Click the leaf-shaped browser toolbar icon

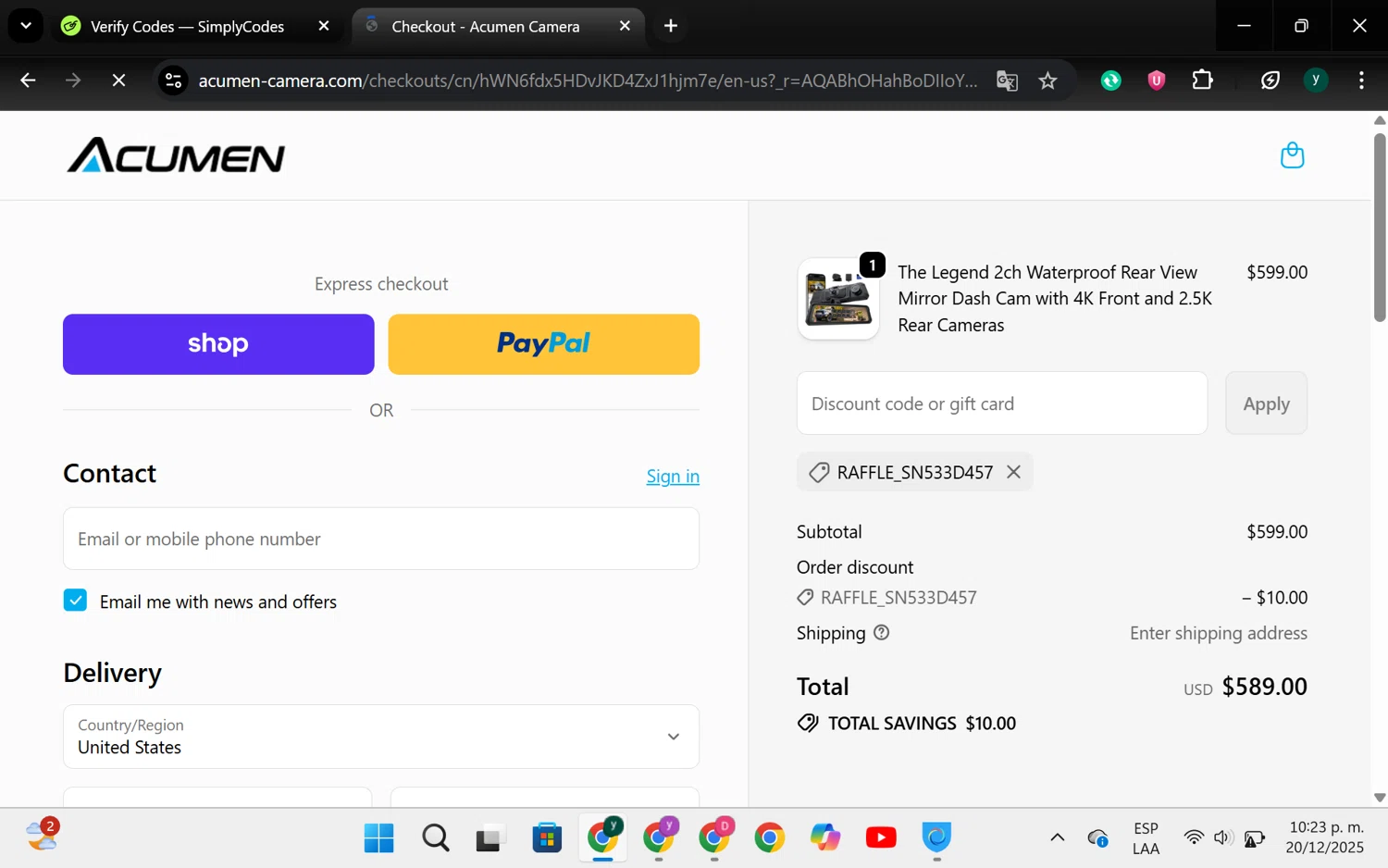pos(1270,81)
